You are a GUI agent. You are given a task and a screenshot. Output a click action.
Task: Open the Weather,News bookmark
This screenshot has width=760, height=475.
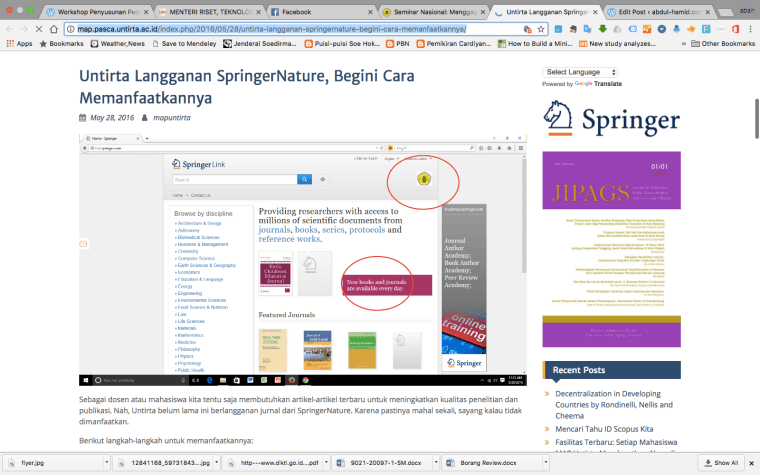(117, 44)
